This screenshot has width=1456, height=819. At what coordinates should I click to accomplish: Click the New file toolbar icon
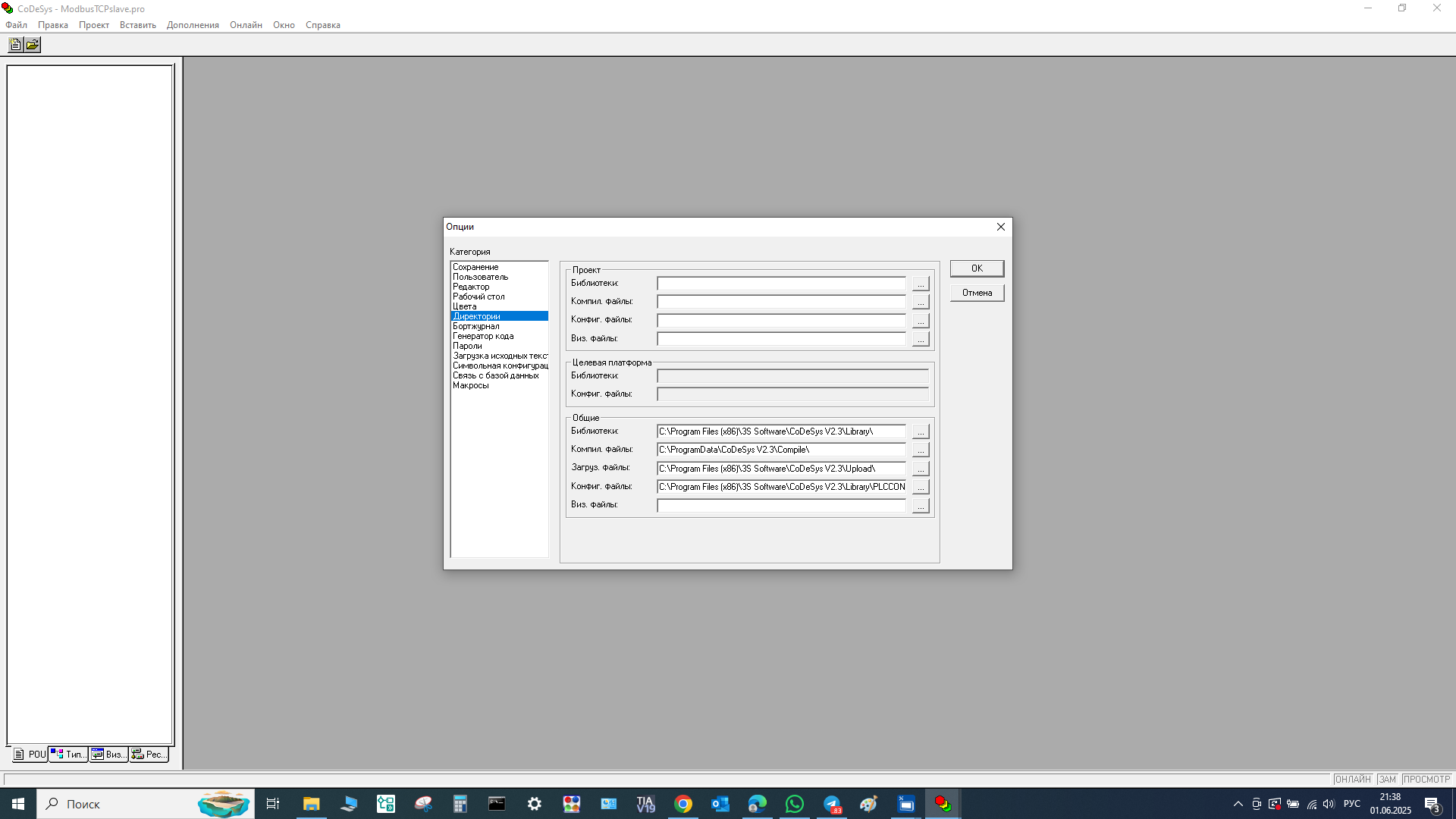(15, 45)
